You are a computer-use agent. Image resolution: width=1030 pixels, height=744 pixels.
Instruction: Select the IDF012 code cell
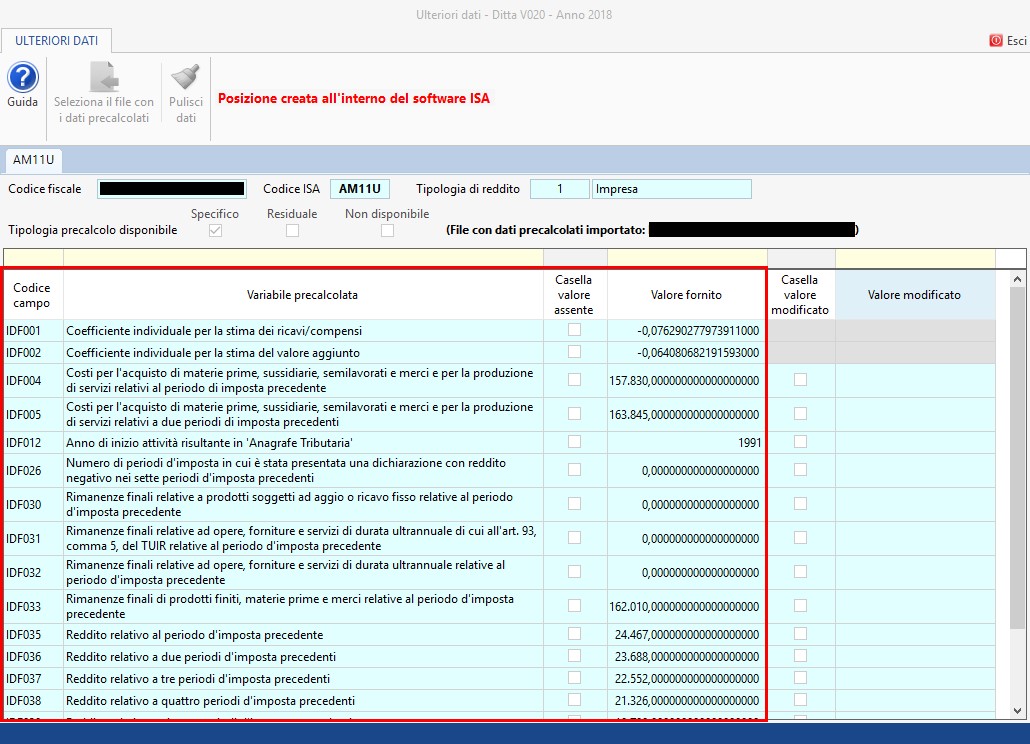[x=33, y=443]
